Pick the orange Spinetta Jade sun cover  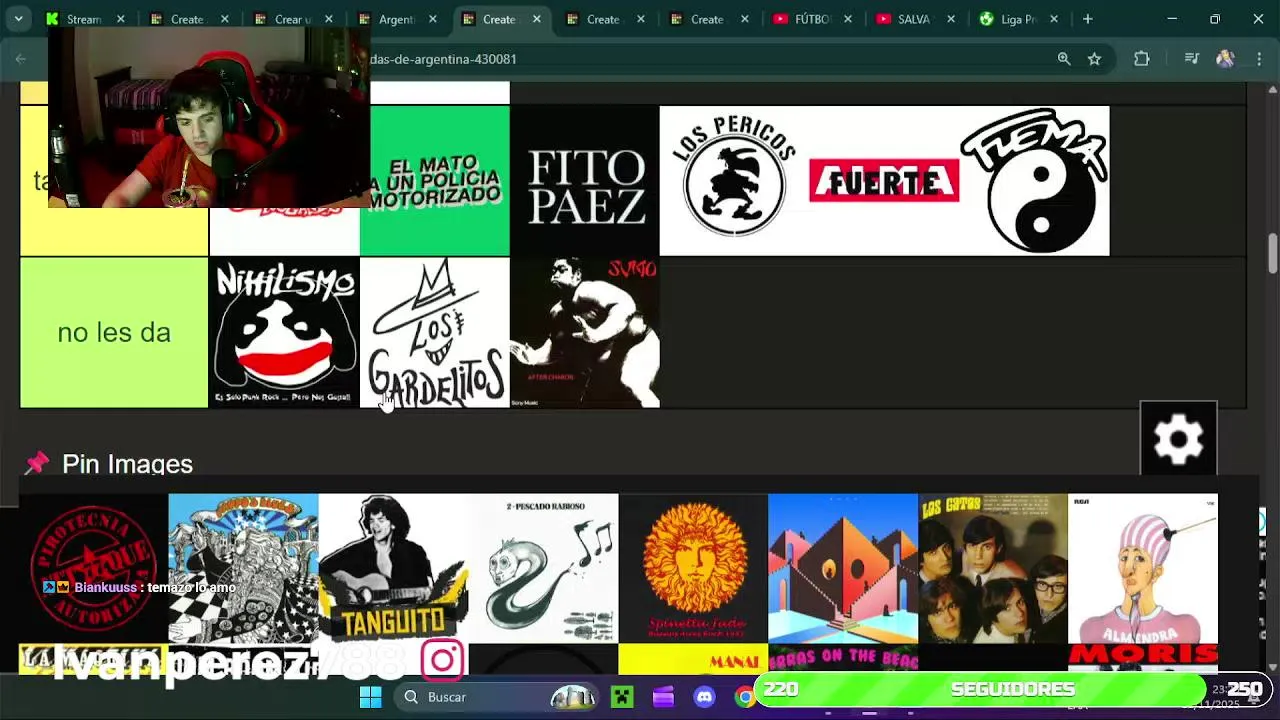click(693, 568)
